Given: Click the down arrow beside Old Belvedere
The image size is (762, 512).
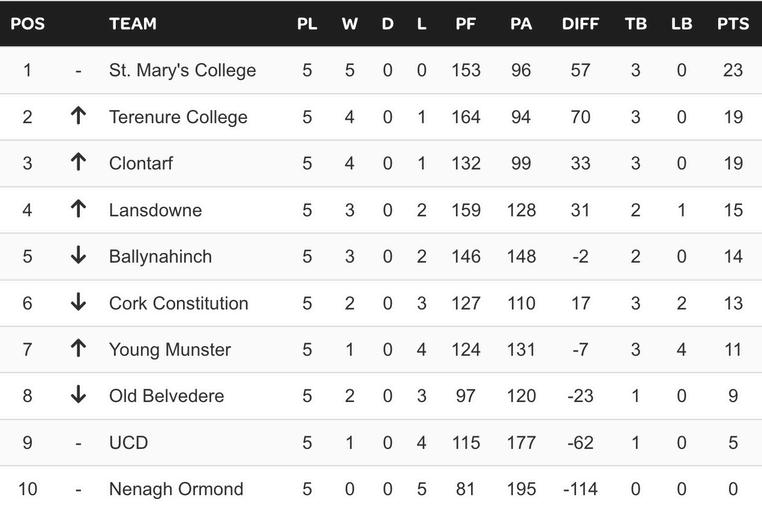Looking at the screenshot, I should click(x=78, y=394).
